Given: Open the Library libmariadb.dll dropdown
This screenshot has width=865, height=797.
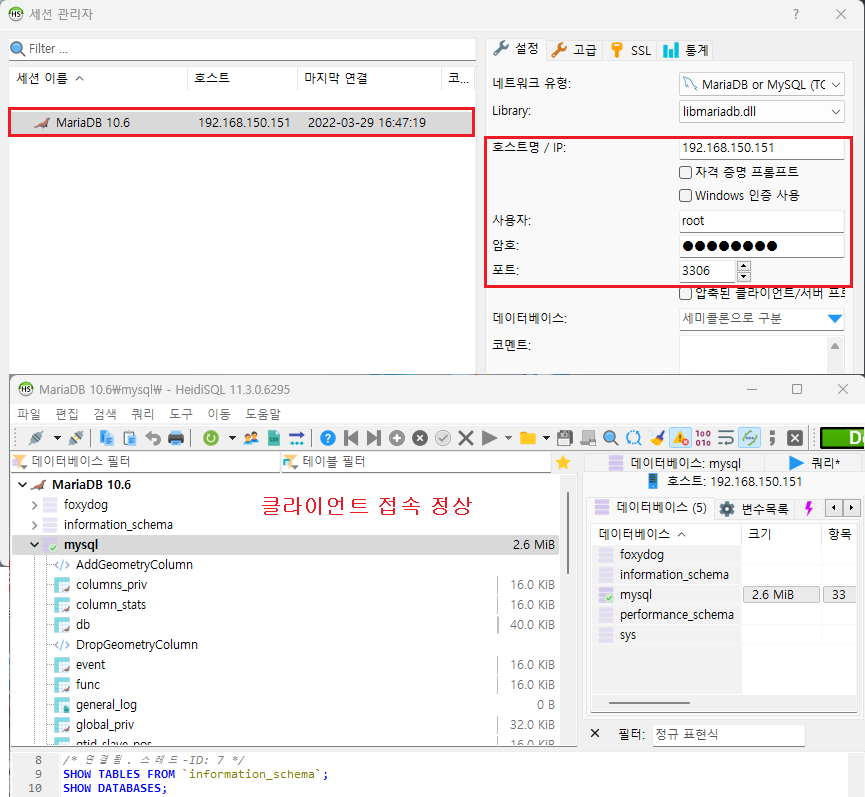Looking at the screenshot, I should coord(761,112).
